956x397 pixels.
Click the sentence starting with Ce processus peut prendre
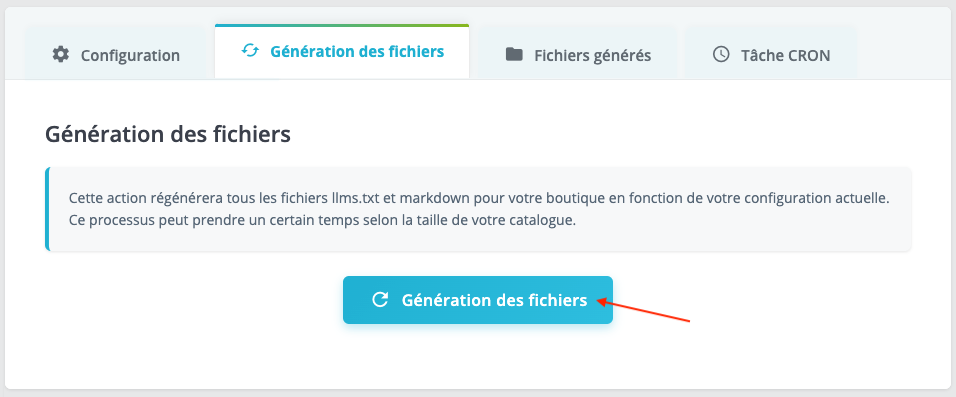click(x=323, y=220)
